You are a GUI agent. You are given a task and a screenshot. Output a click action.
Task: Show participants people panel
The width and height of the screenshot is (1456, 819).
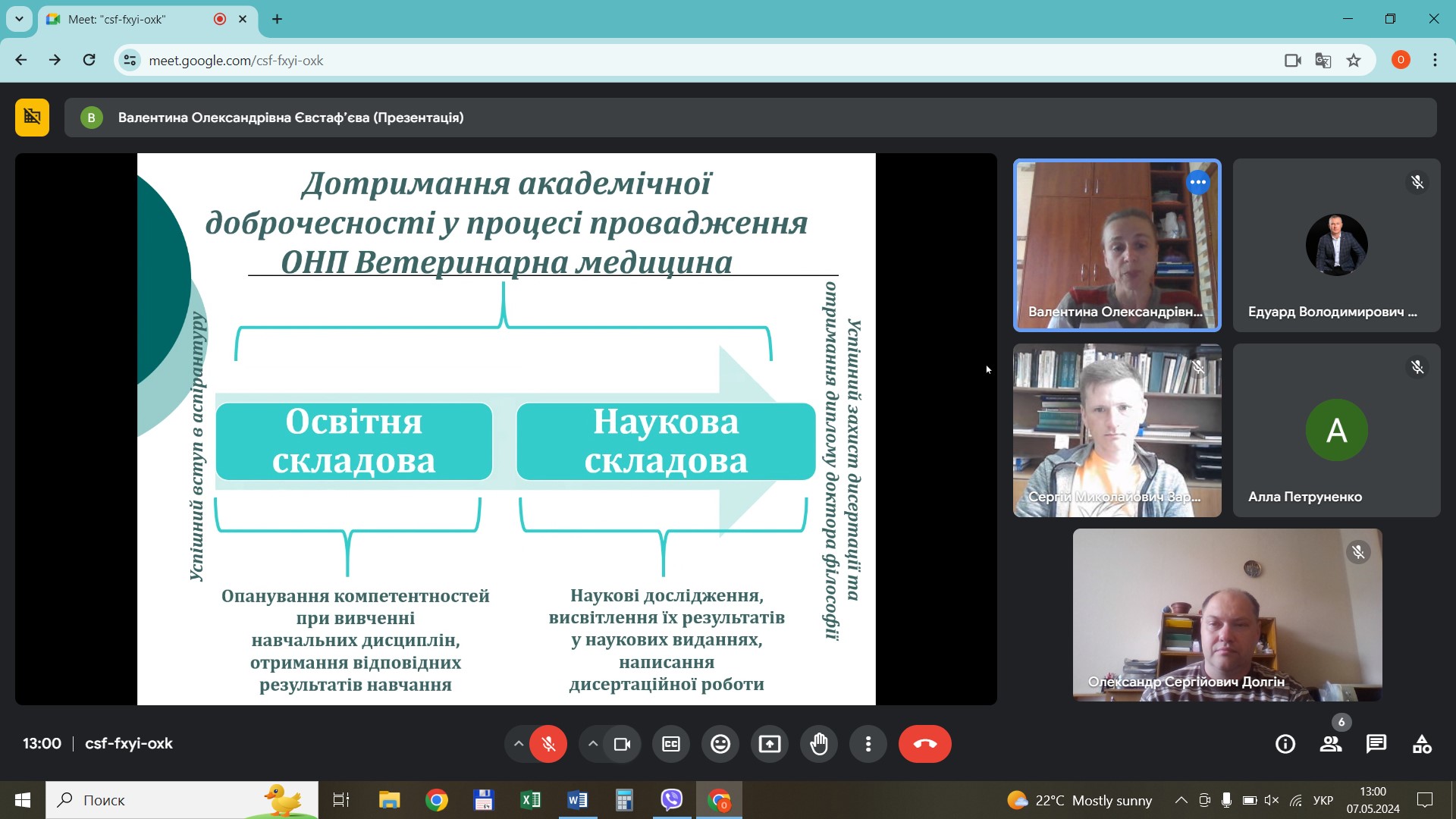[x=1331, y=744]
